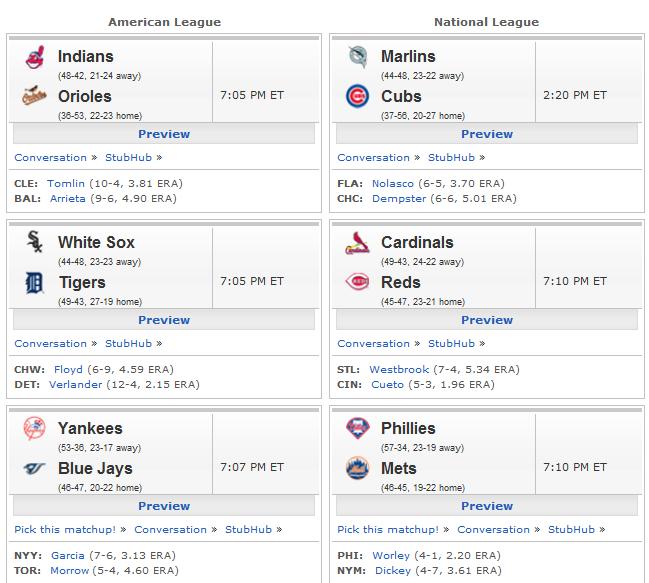Open Conversation link under Marlins-Cubs game
This screenshot has height=583, width=649.
373,158
